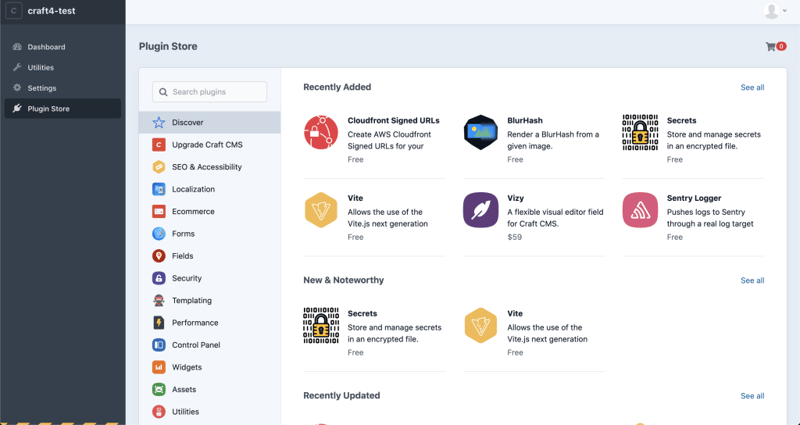Click the Vite icon under Recently Added
Screen dimensions: 800x425
click(321, 210)
